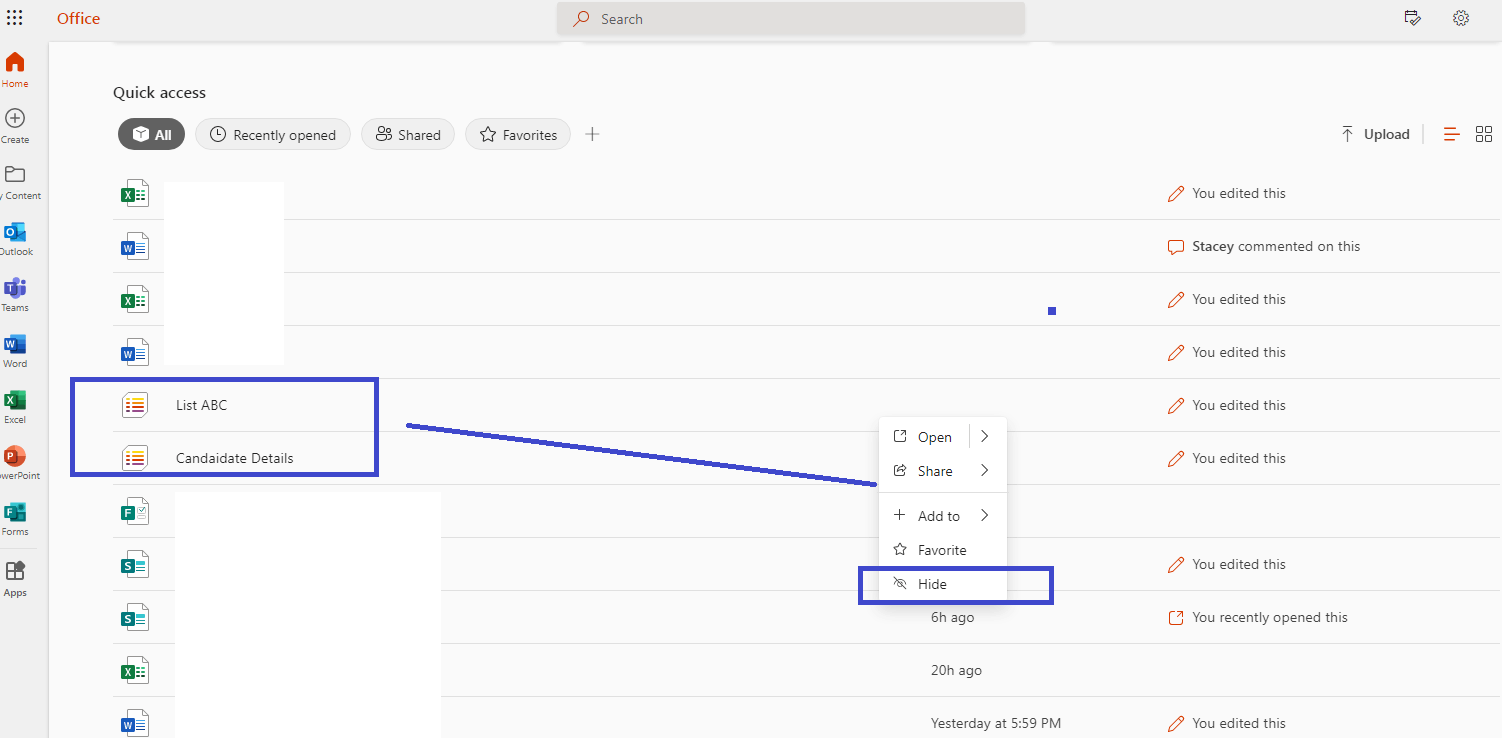The width and height of the screenshot is (1502, 738).
Task: Launch Teams from the sidebar
Action: pos(15,294)
